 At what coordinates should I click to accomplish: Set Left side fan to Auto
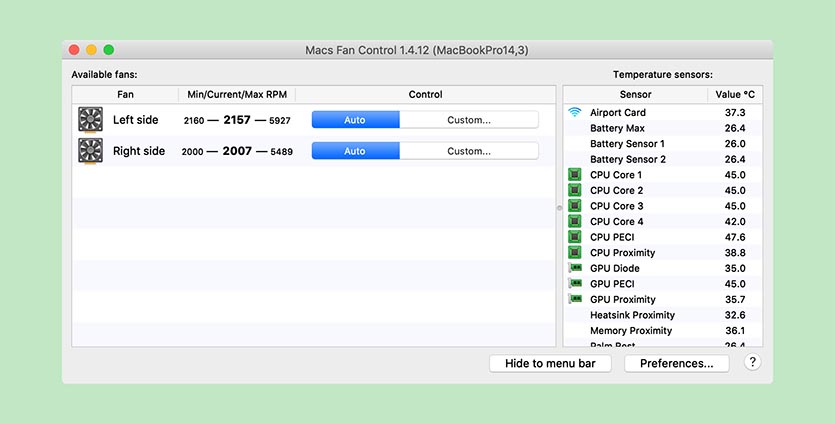[355, 120]
